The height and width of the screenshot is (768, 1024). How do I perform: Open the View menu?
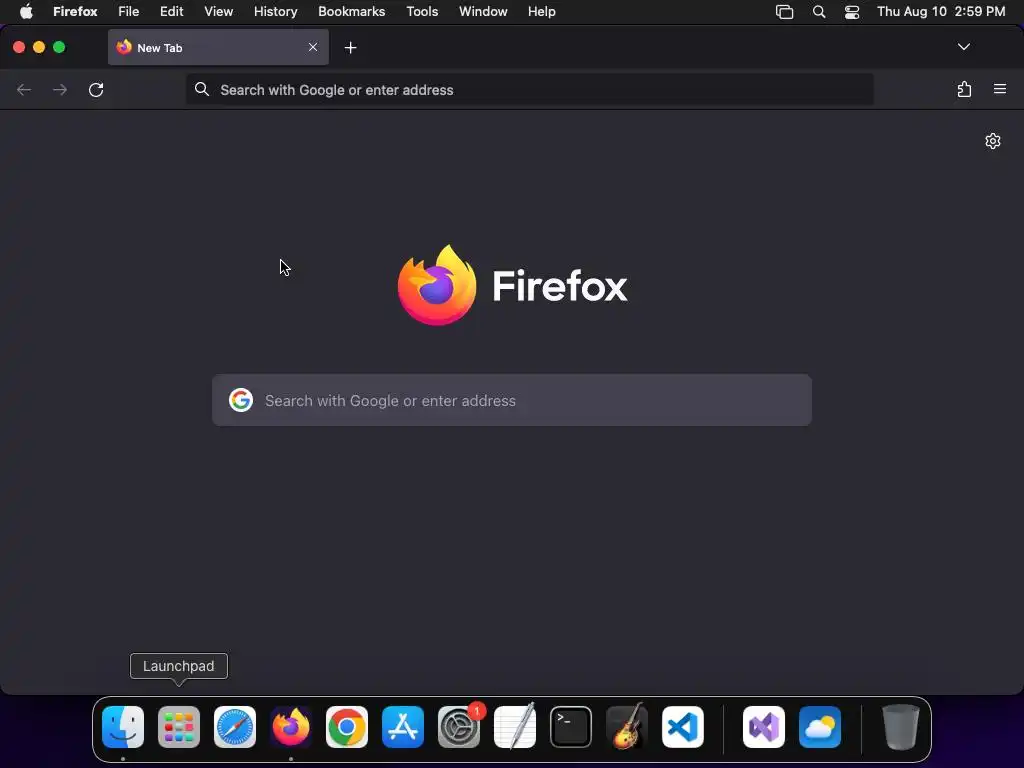point(219,12)
